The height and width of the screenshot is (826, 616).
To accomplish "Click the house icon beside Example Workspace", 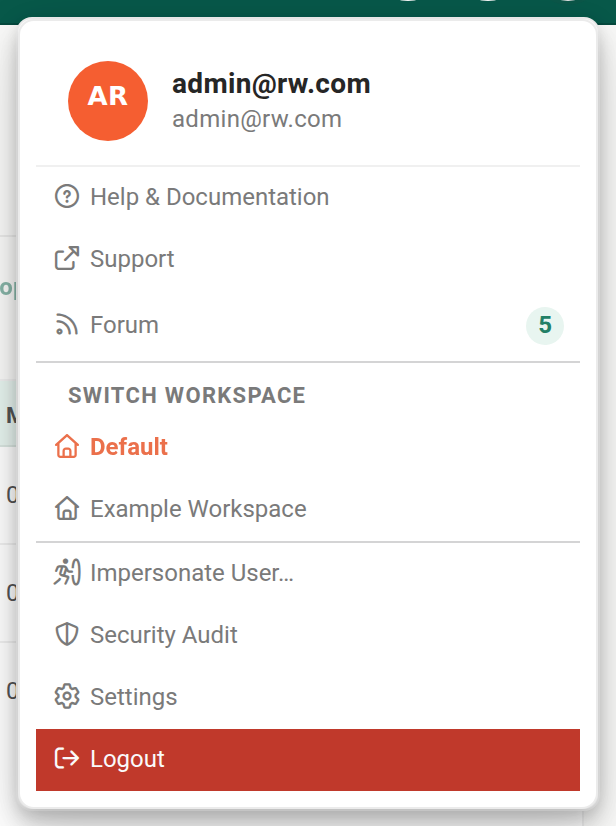I will pyautogui.click(x=67, y=509).
